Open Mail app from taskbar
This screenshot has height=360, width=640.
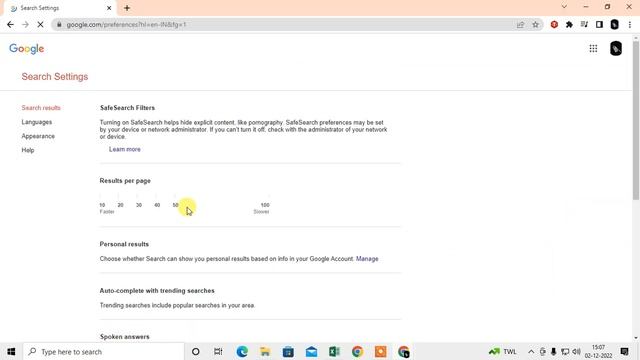(x=311, y=351)
